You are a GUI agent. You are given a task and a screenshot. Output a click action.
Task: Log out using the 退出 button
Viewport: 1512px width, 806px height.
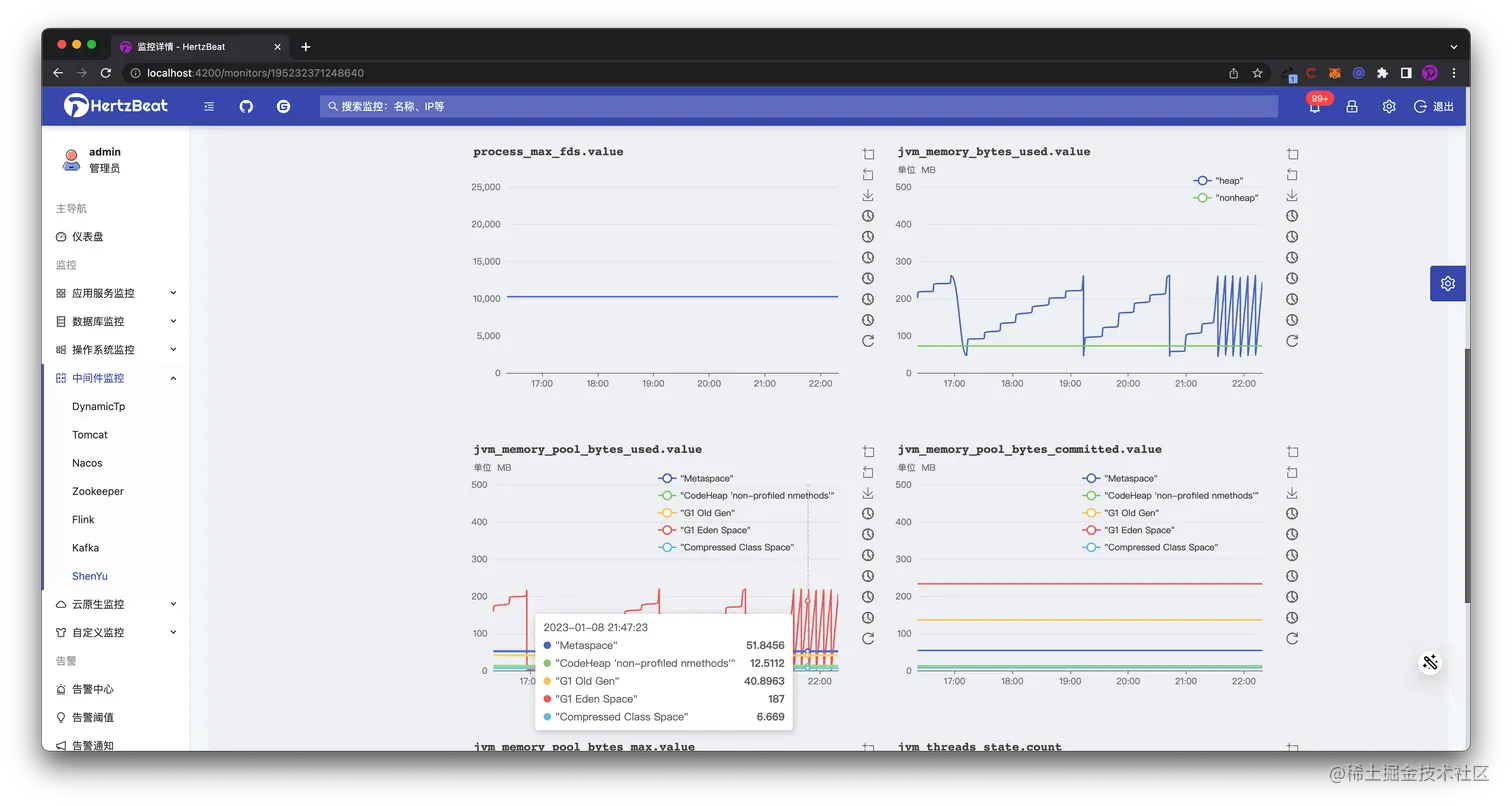tap(1434, 106)
